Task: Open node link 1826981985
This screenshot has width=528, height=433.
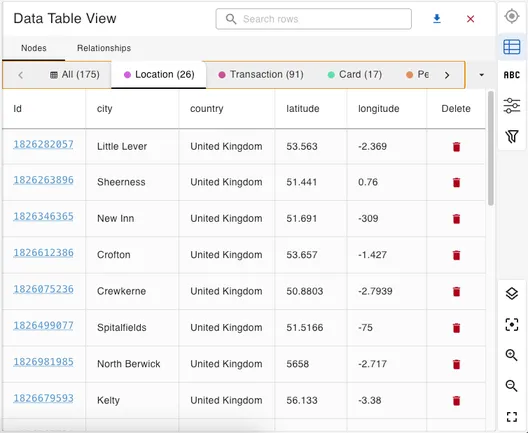Action: tap(43, 362)
